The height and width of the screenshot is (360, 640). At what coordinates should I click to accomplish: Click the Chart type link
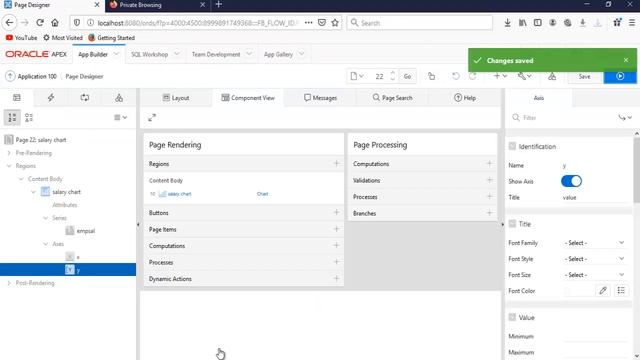(x=262, y=194)
